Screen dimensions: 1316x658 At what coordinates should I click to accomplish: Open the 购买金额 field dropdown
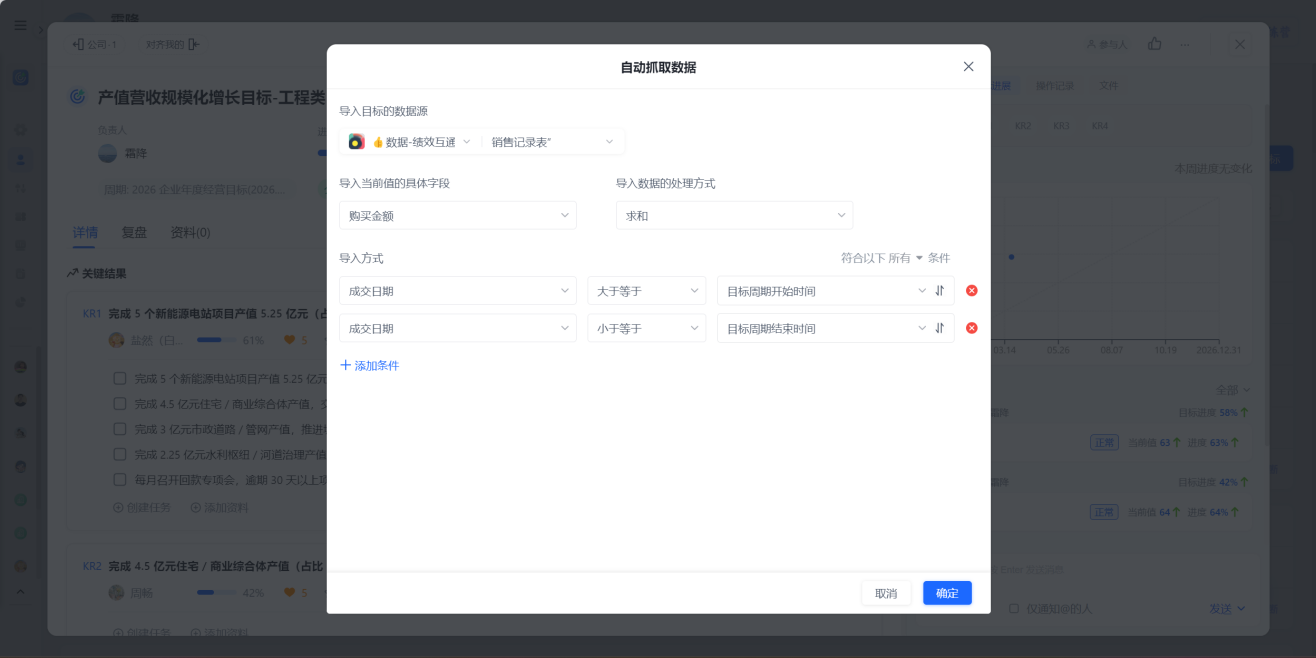click(458, 215)
